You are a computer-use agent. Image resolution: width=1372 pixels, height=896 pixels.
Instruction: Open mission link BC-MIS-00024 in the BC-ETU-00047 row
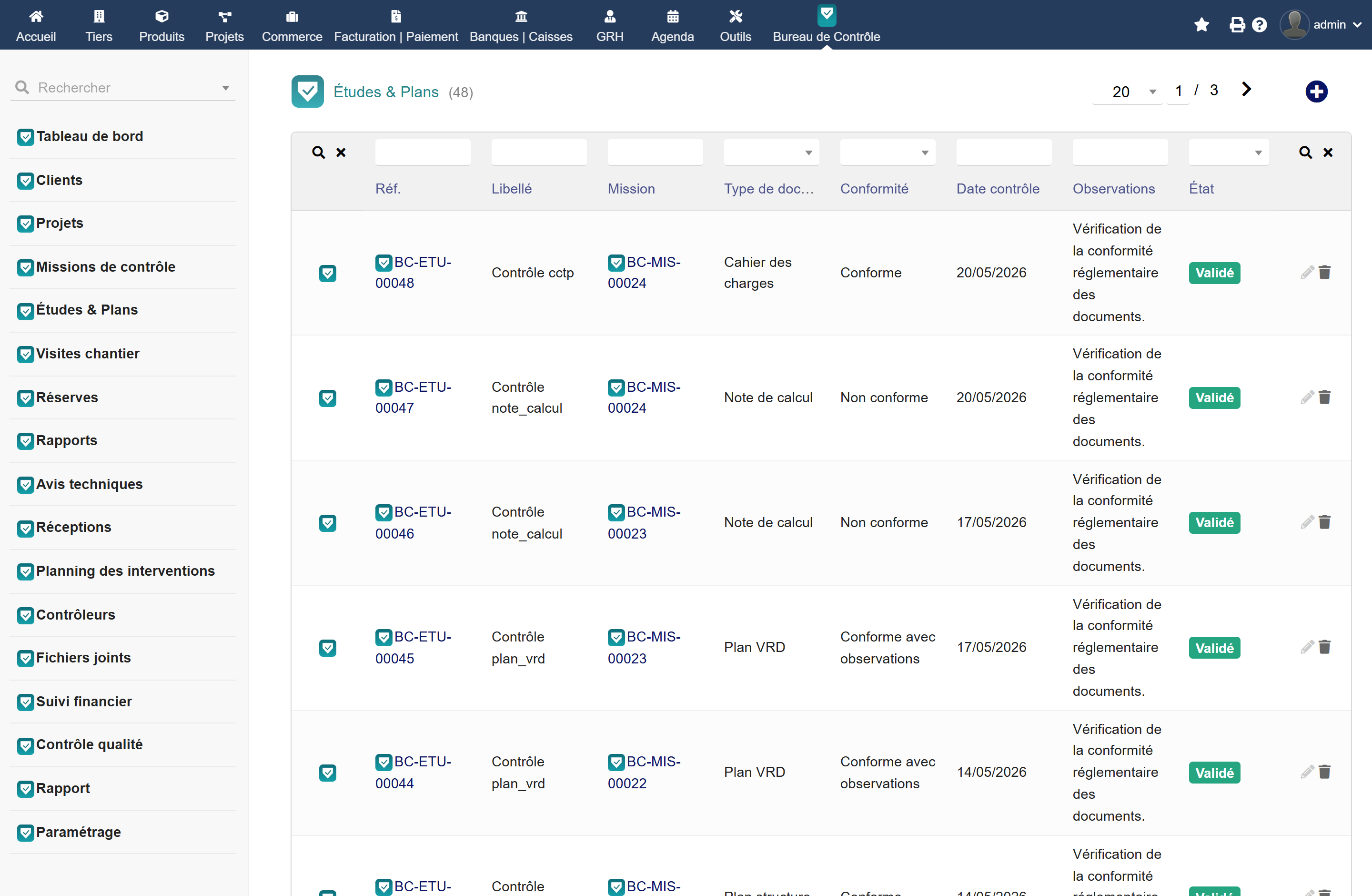click(x=645, y=397)
